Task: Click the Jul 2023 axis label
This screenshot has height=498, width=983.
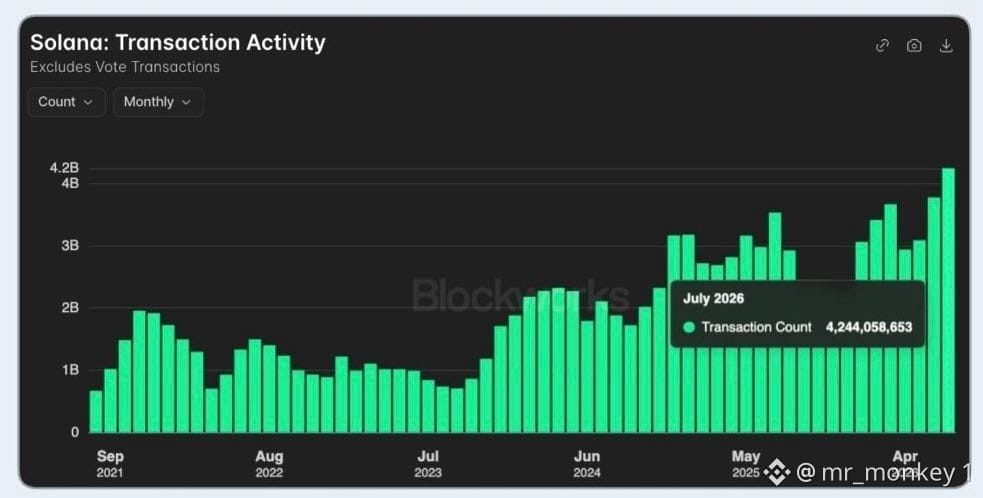Action: click(428, 464)
